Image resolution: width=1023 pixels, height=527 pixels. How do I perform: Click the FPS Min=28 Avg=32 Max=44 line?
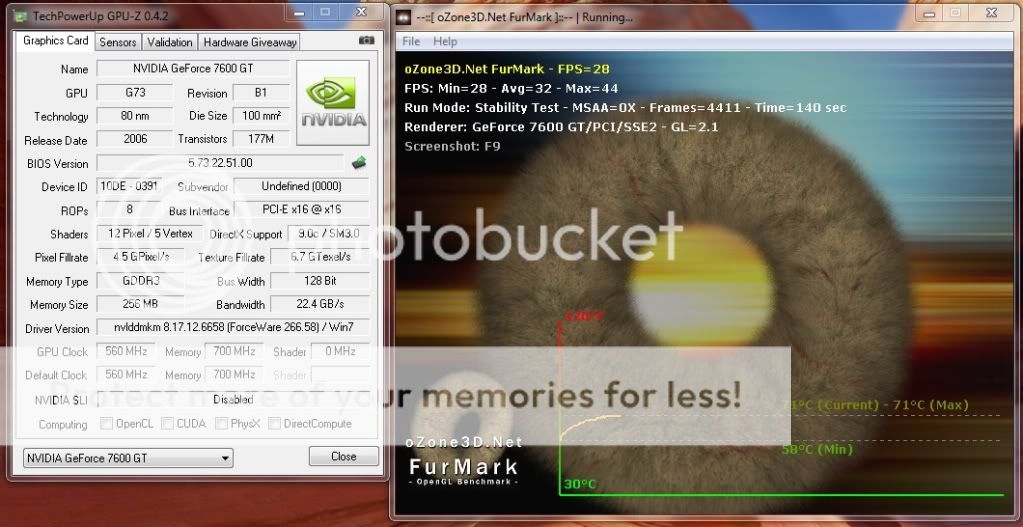click(x=511, y=88)
